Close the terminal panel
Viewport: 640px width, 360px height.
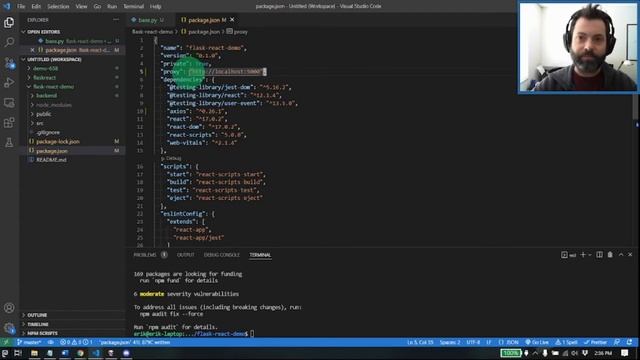[x=630, y=255]
